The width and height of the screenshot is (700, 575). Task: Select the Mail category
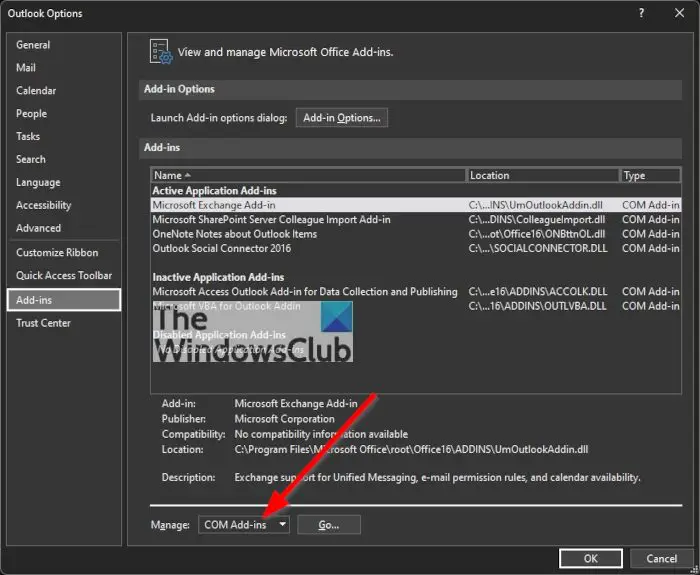26,68
